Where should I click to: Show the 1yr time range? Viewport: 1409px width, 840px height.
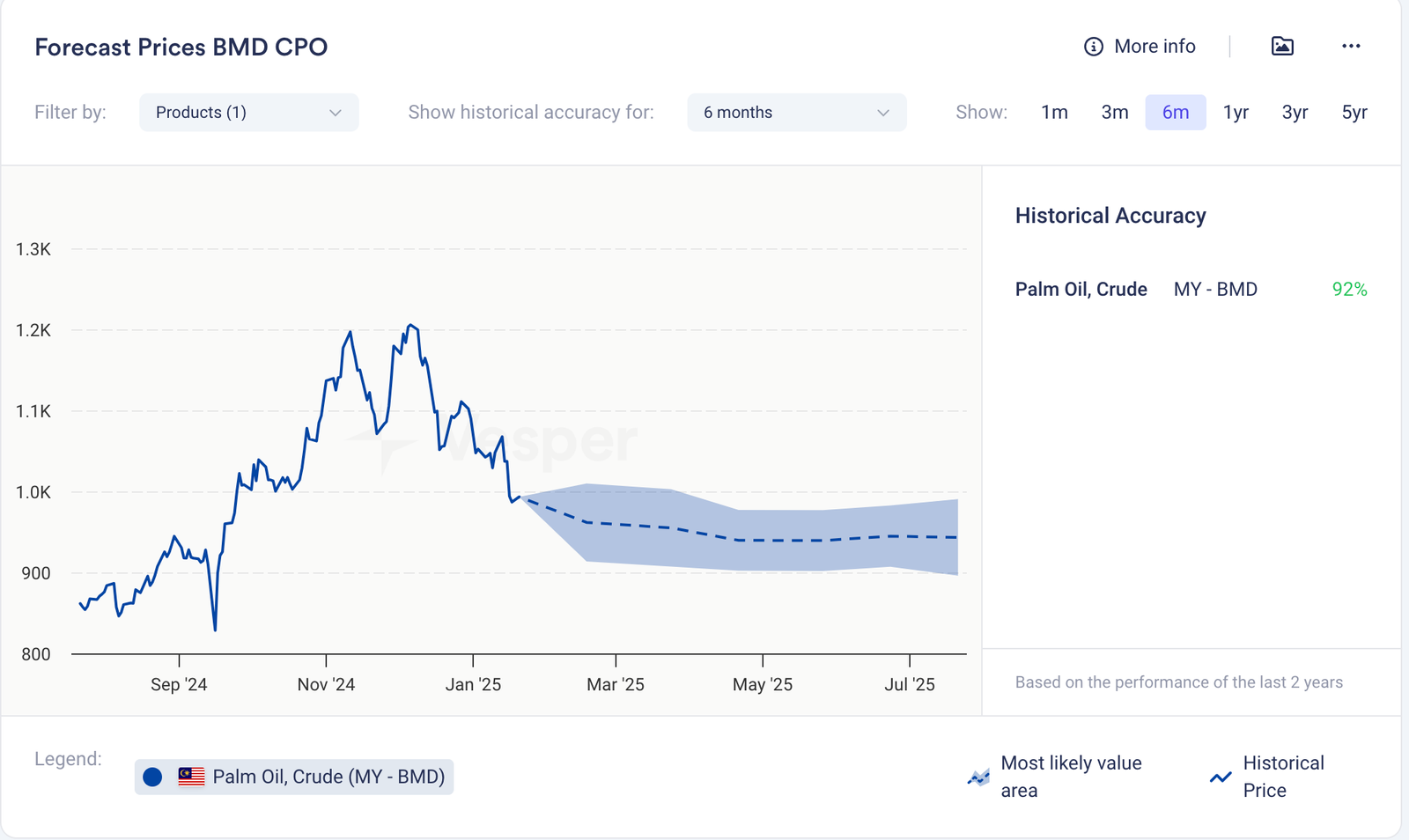(1236, 113)
